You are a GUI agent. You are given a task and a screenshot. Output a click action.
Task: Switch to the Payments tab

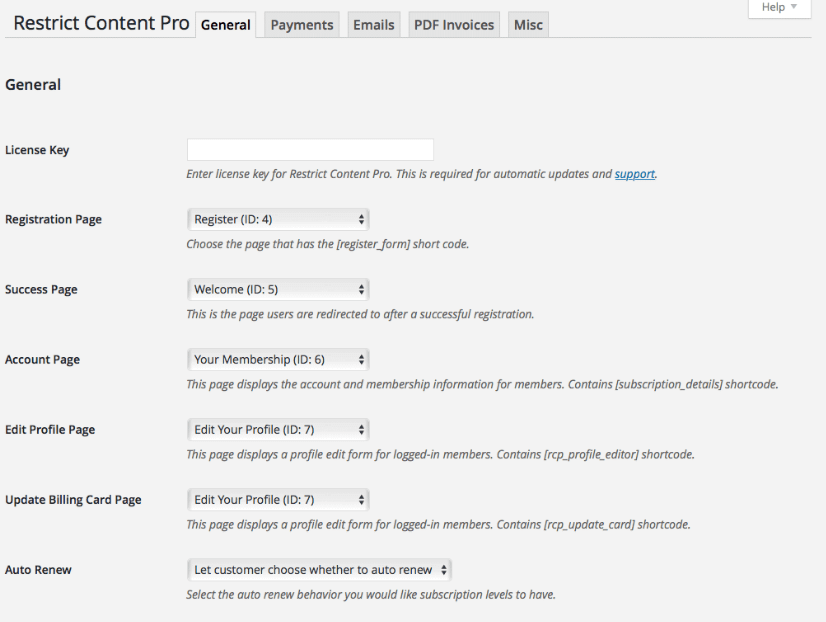[301, 24]
